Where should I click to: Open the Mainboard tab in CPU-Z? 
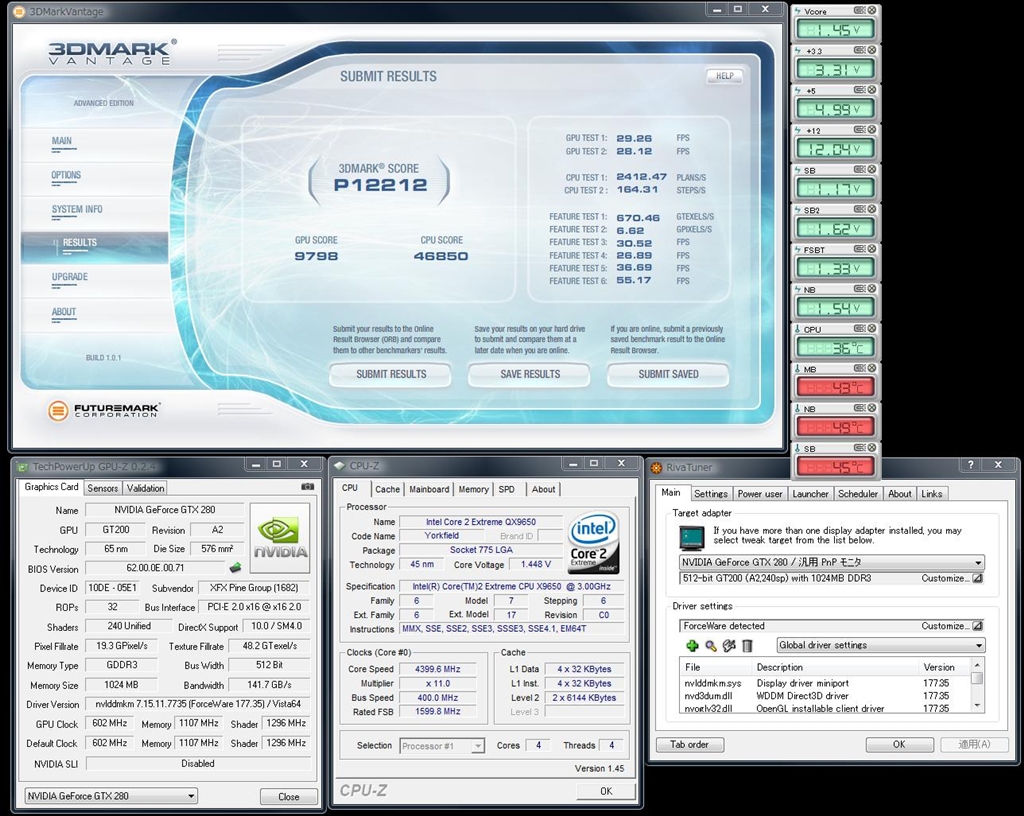(x=429, y=490)
